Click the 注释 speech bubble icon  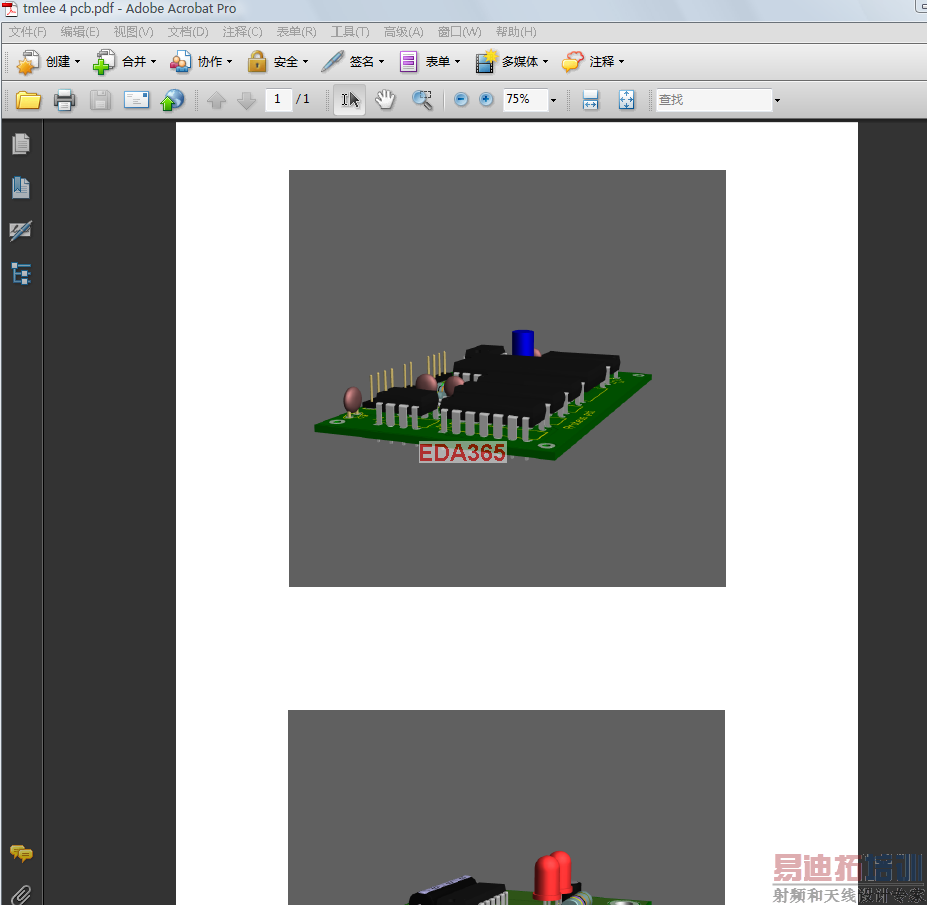[x=573, y=61]
